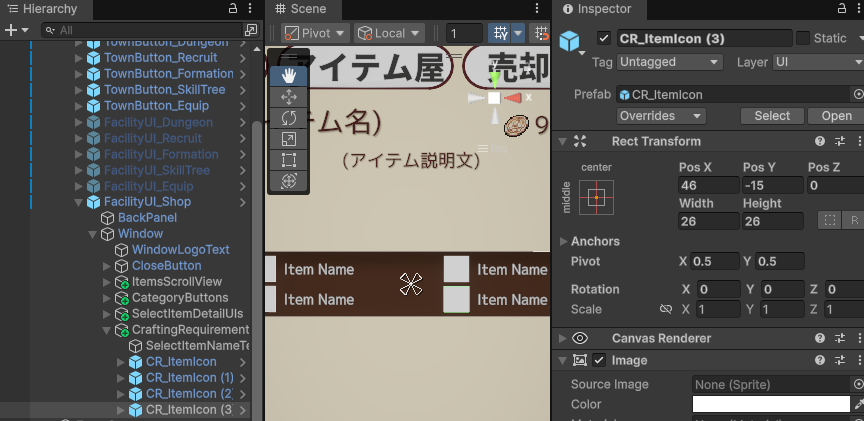The height and width of the screenshot is (421, 864).
Task: Select the Transform tool in Scene
Action: (x=289, y=180)
